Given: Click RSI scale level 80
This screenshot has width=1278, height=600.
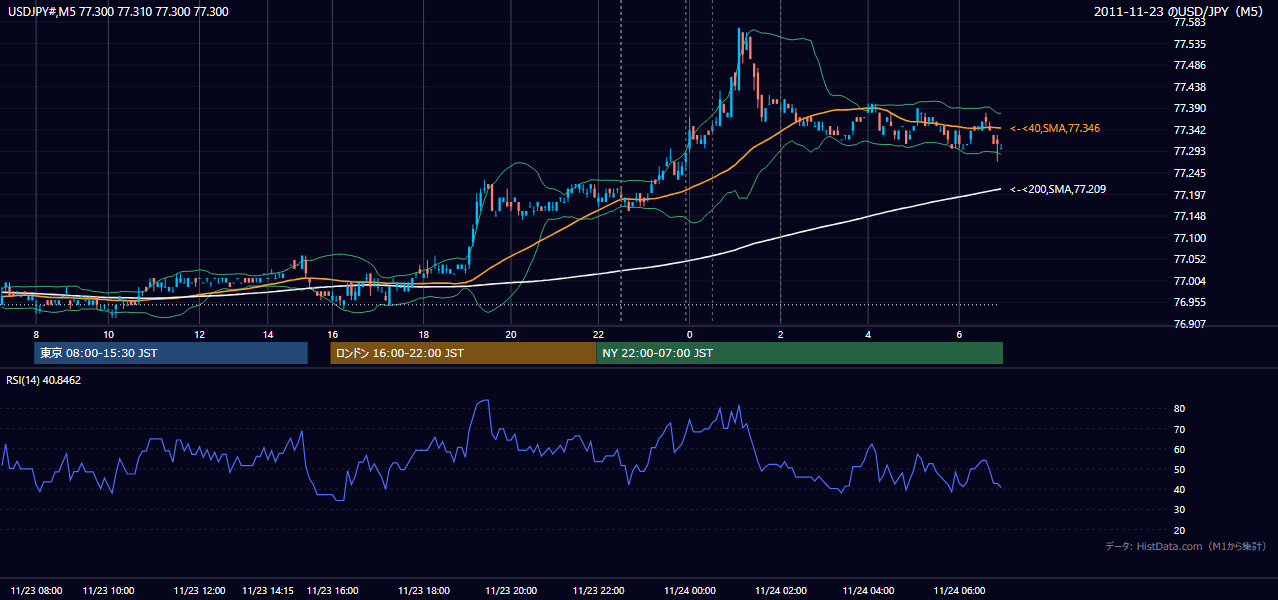Looking at the screenshot, I should tap(1179, 409).
